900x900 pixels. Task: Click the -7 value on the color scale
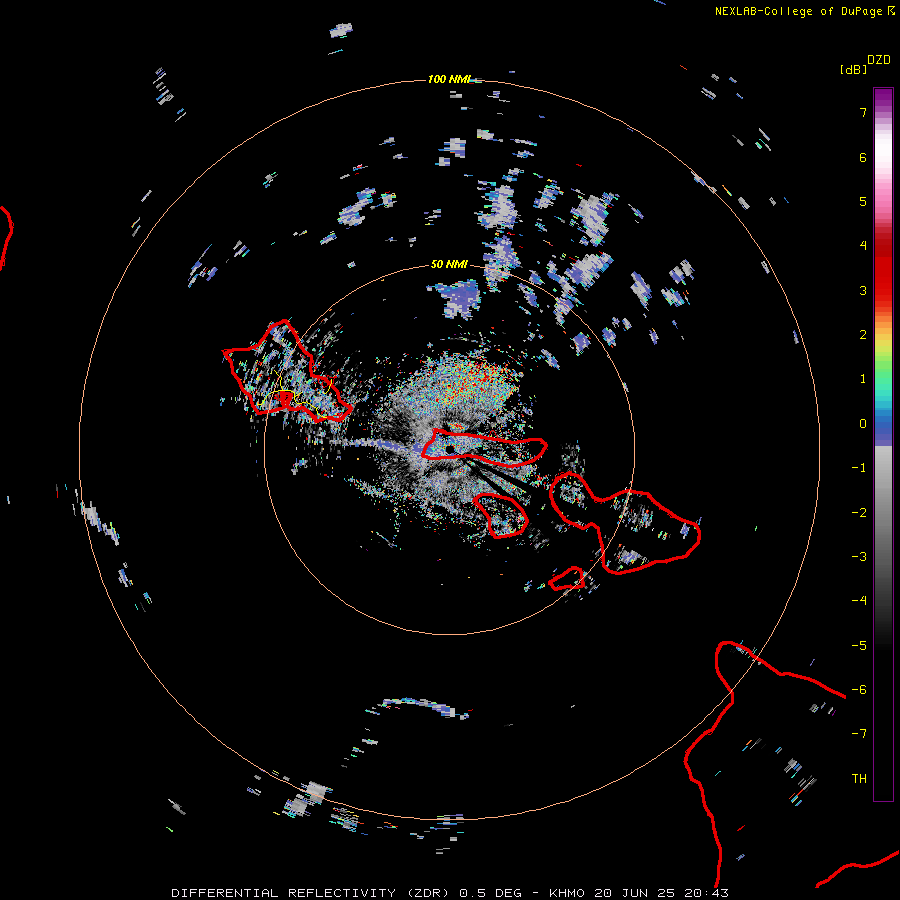[x=859, y=734]
